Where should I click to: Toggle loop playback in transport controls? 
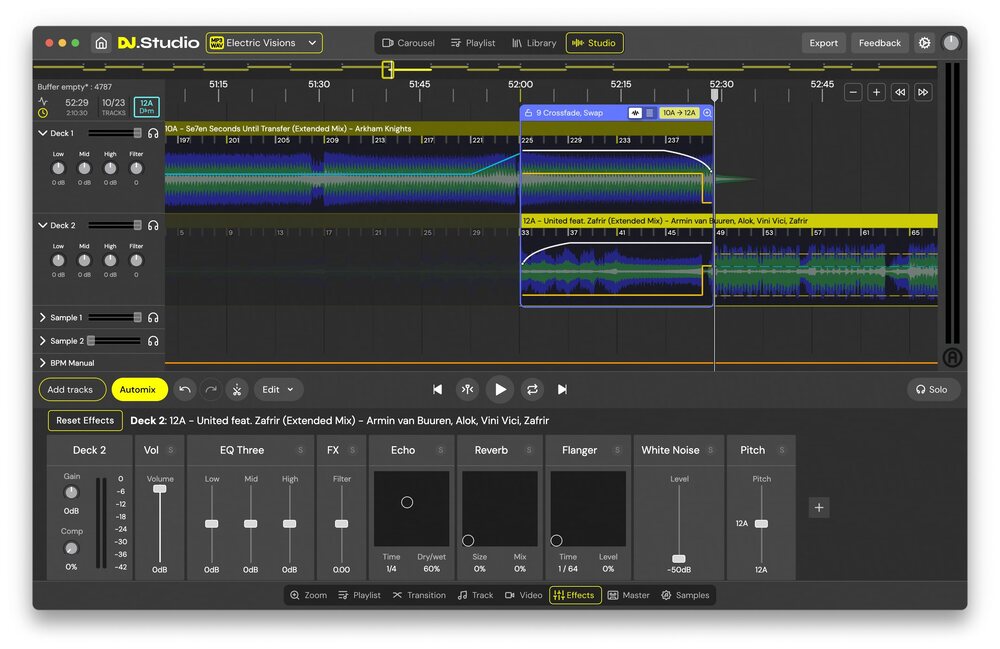(x=533, y=390)
